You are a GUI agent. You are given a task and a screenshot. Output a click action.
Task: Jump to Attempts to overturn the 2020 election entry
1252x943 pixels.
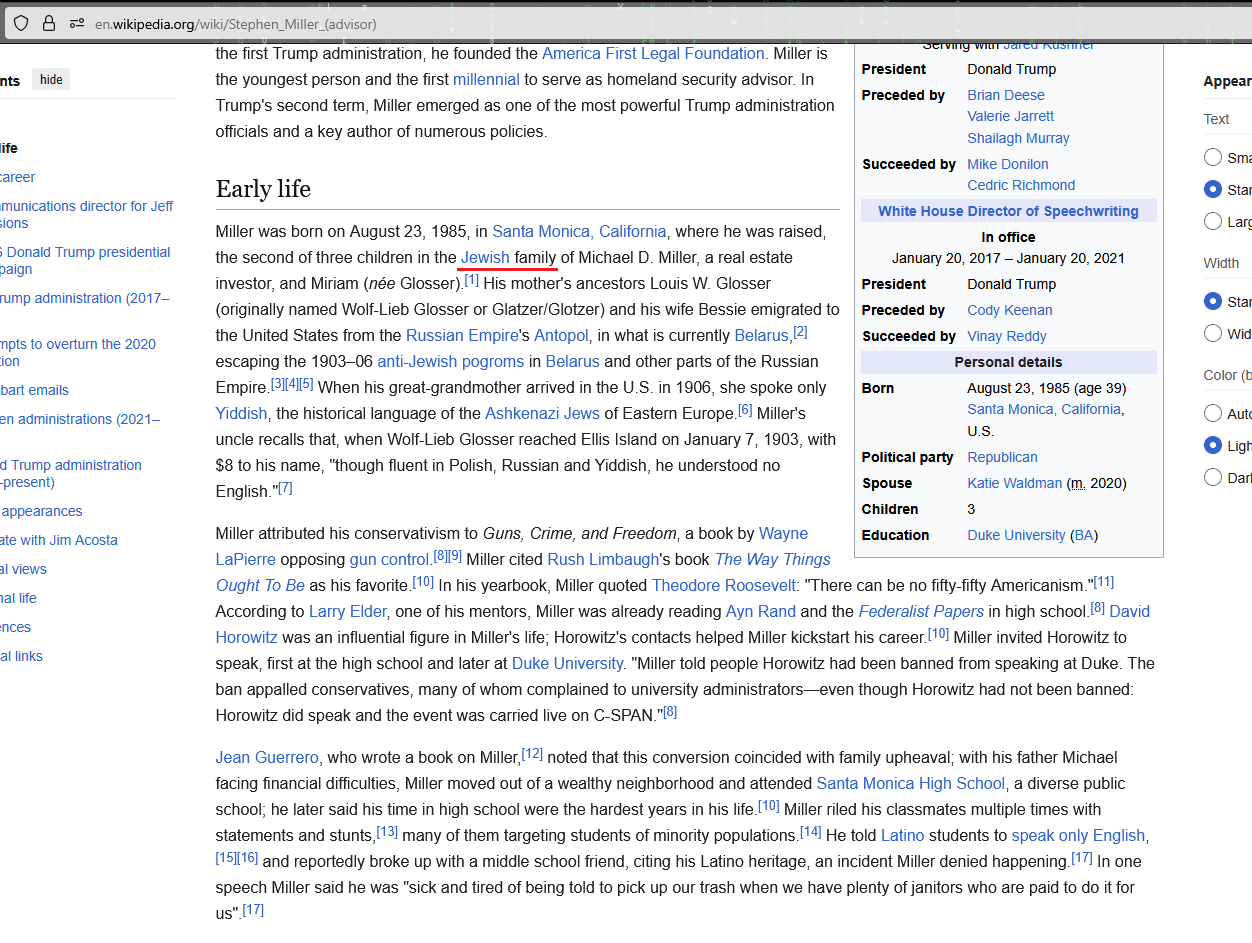pyautogui.click(x=78, y=352)
